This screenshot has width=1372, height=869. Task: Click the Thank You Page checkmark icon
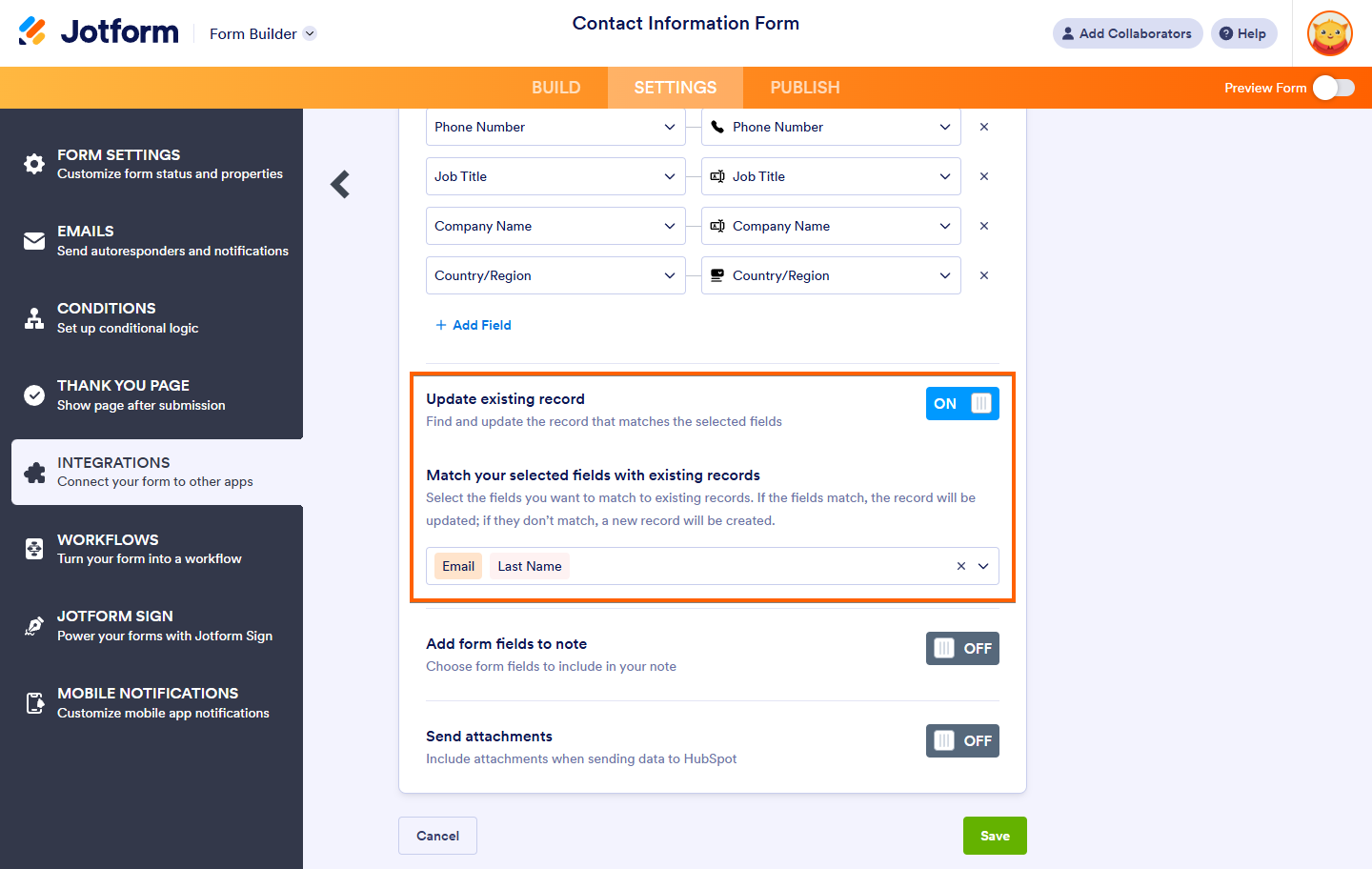click(x=34, y=395)
